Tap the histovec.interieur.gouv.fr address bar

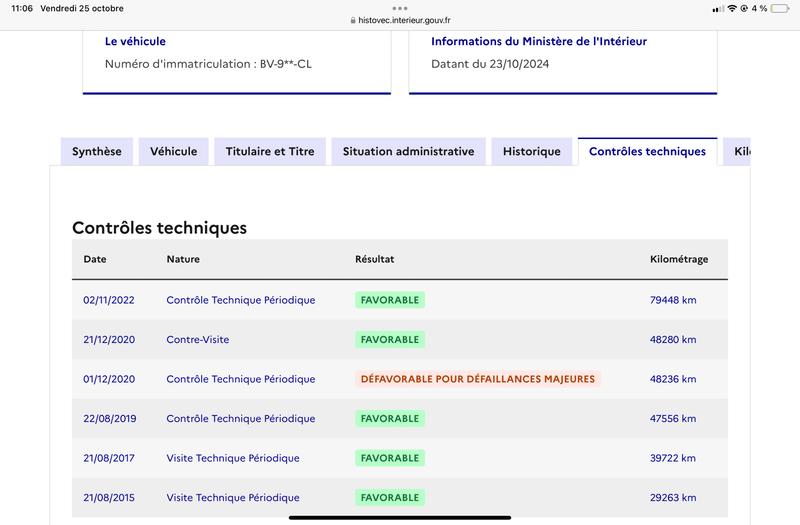[400, 20]
